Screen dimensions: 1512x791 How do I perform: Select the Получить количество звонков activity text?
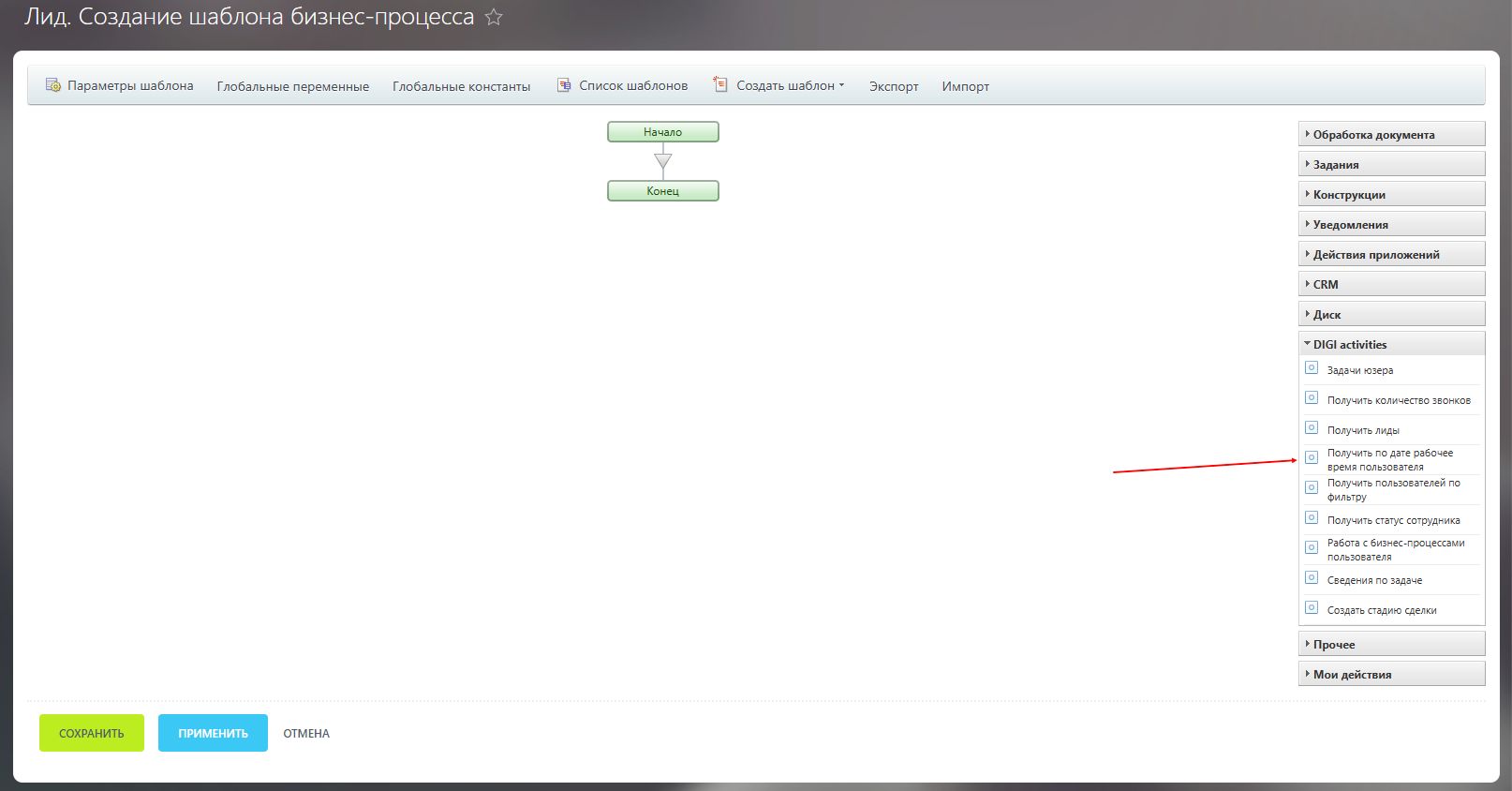[1399, 400]
